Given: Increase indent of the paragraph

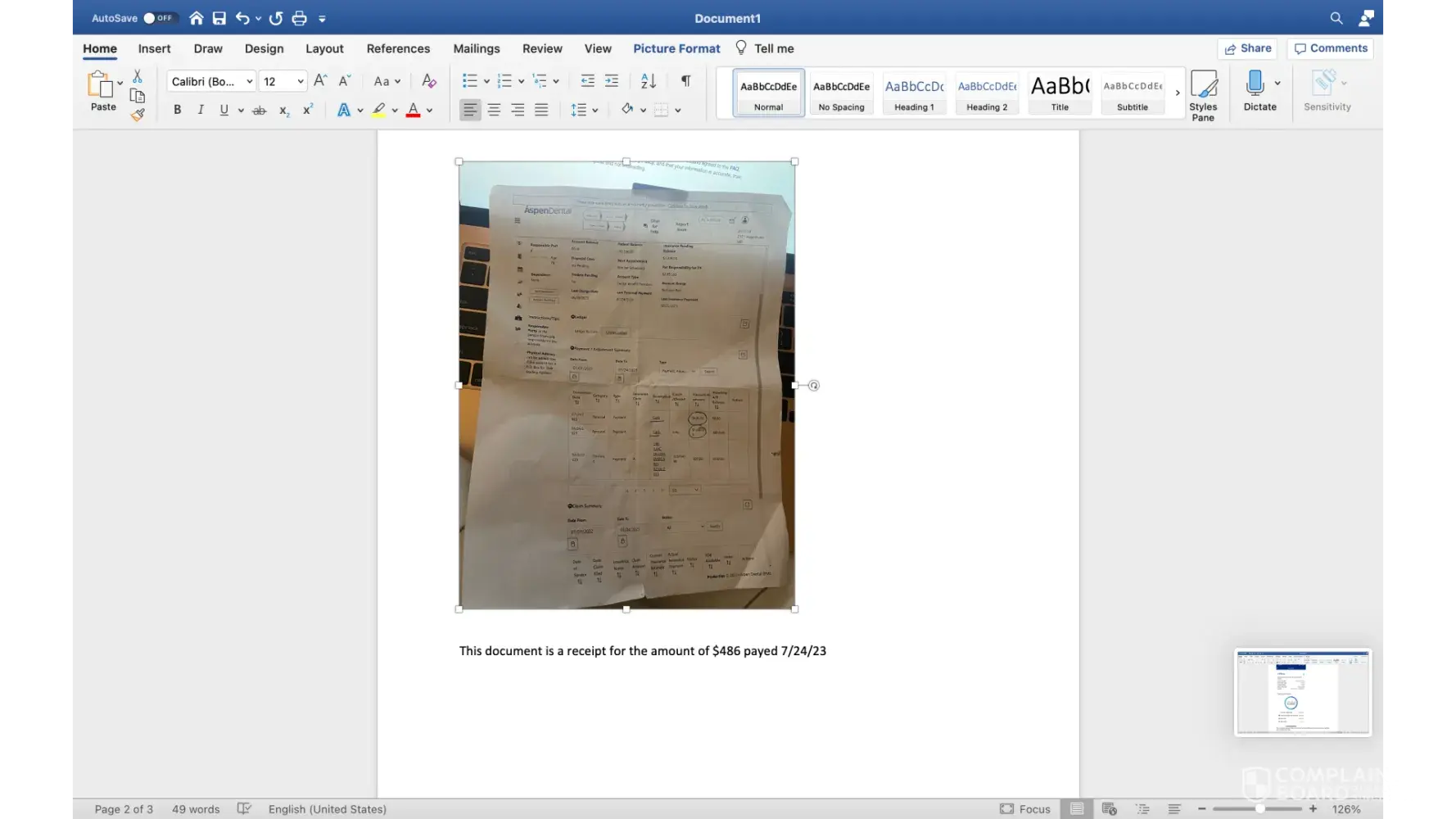Looking at the screenshot, I should click(612, 81).
